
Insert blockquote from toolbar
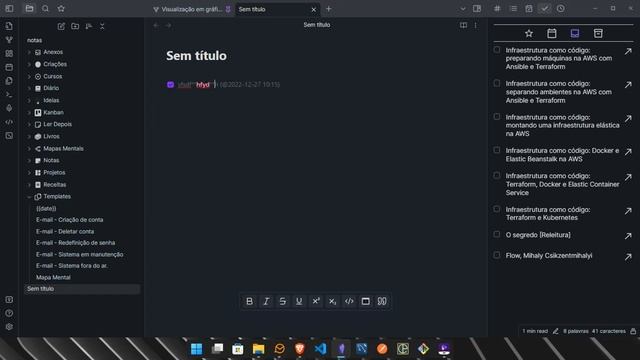382,301
